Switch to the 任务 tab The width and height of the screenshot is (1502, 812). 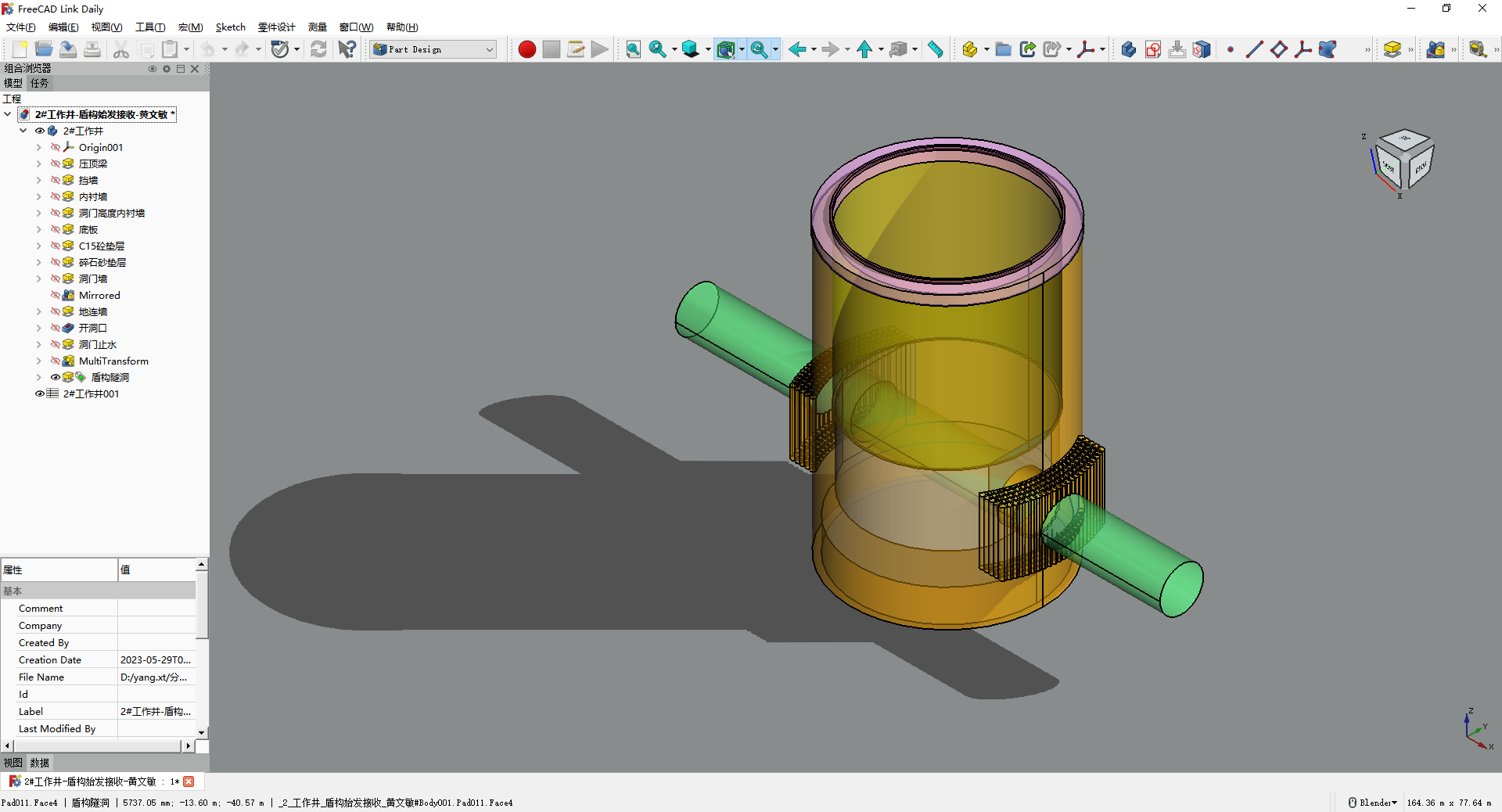(x=39, y=83)
